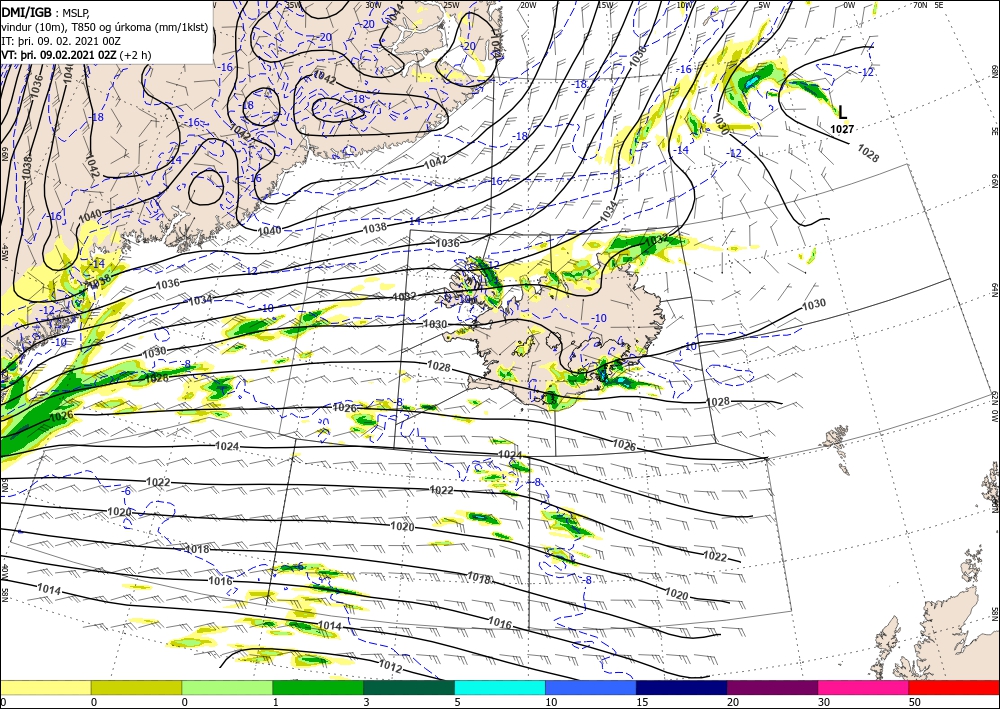Click the '25W' longitude label
This screenshot has height=709, width=1000.
coord(451,5)
